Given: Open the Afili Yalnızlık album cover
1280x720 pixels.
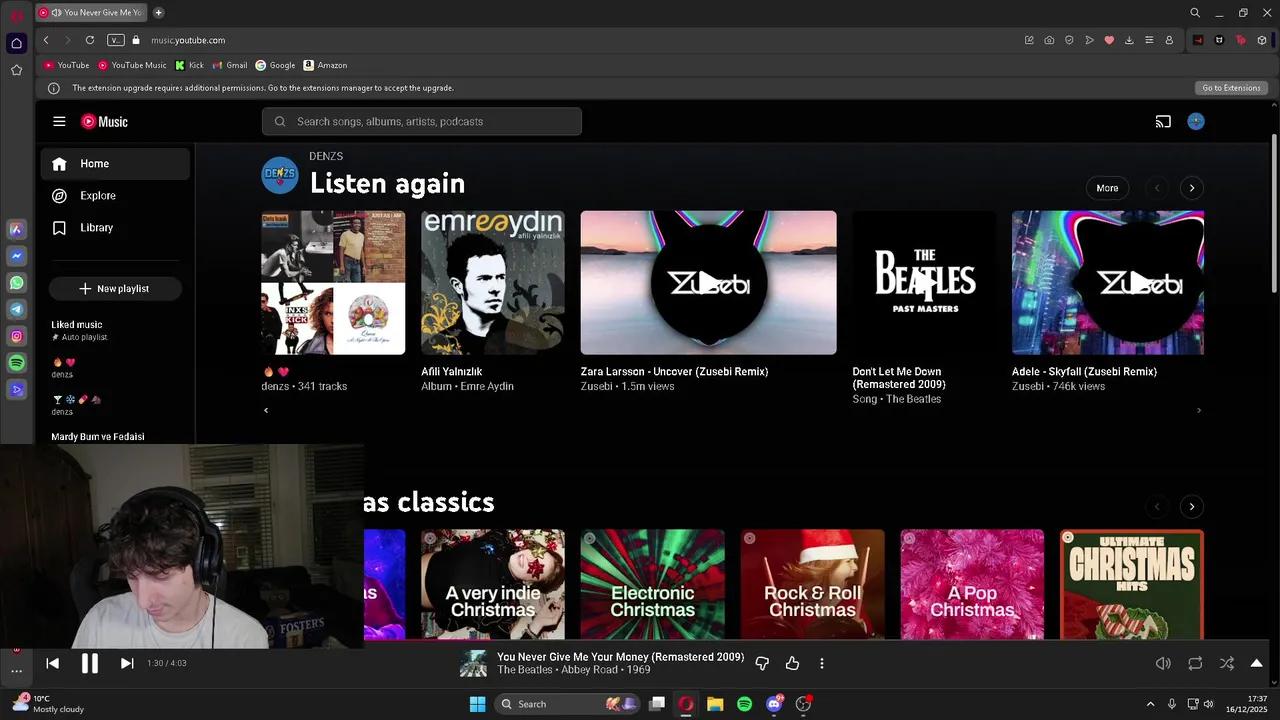Looking at the screenshot, I should coord(493,282).
